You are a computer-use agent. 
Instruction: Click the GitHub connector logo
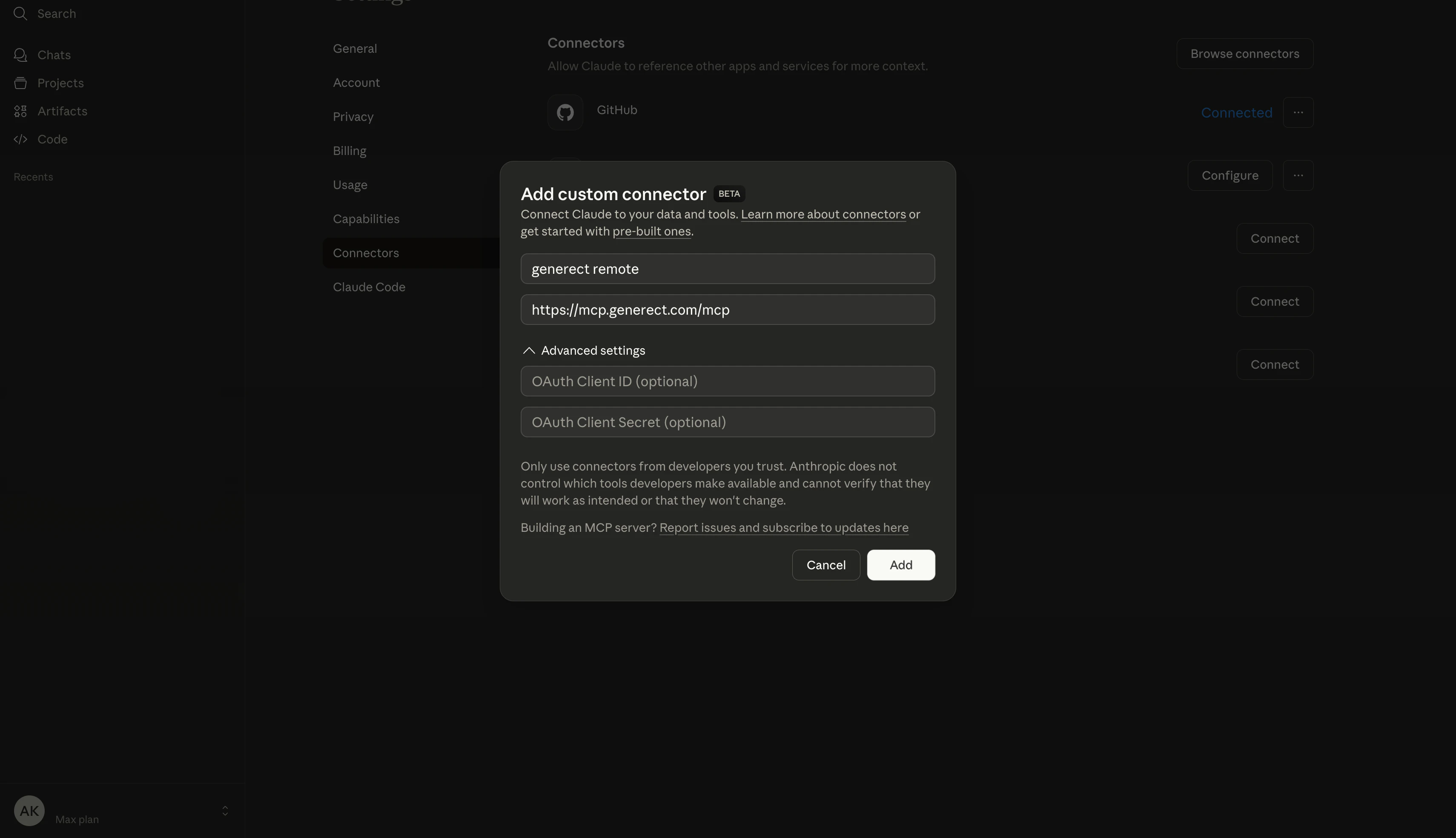[565, 112]
